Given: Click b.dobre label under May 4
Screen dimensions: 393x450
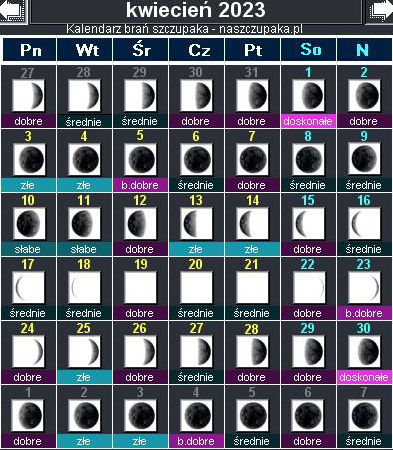Looking at the screenshot, I should [x=196, y=441].
